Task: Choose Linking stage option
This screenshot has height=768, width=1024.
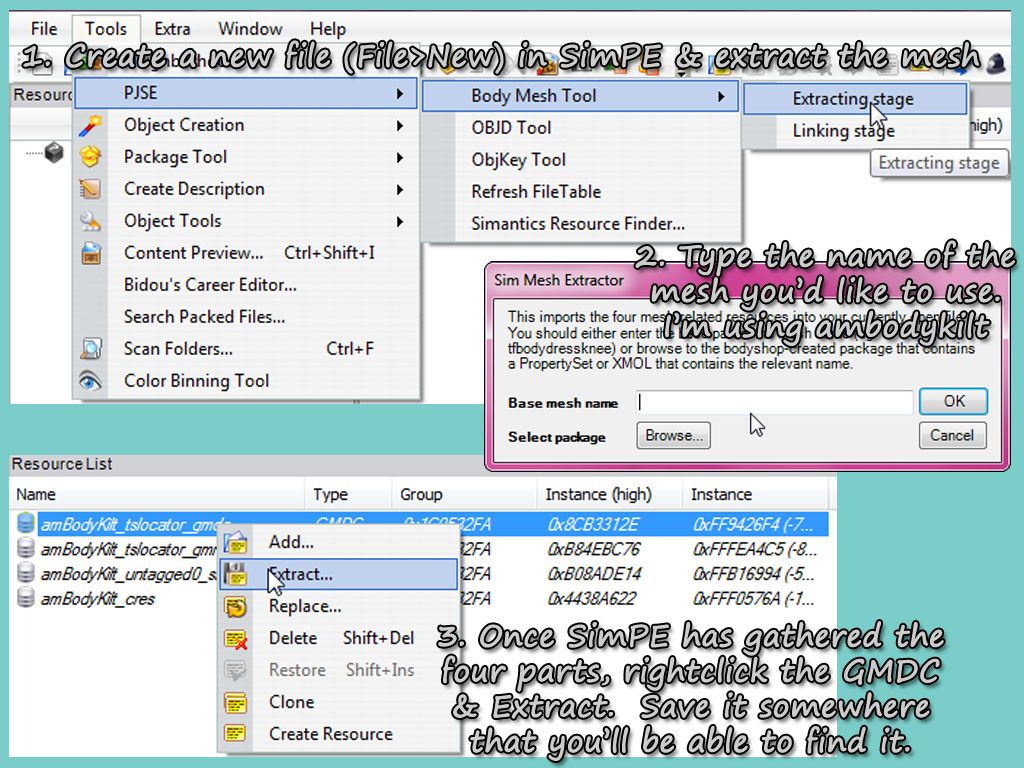Action: [855, 131]
